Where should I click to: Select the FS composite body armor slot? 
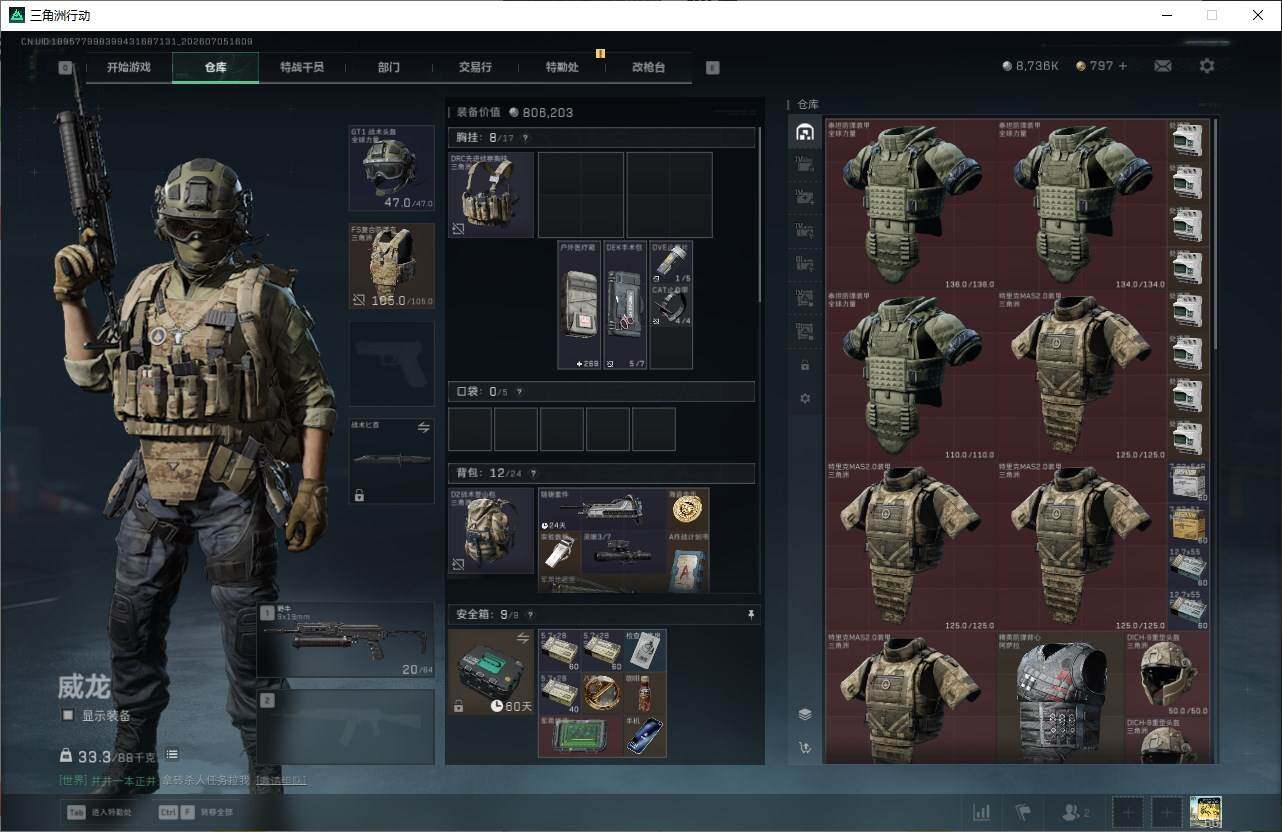click(x=391, y=266)
